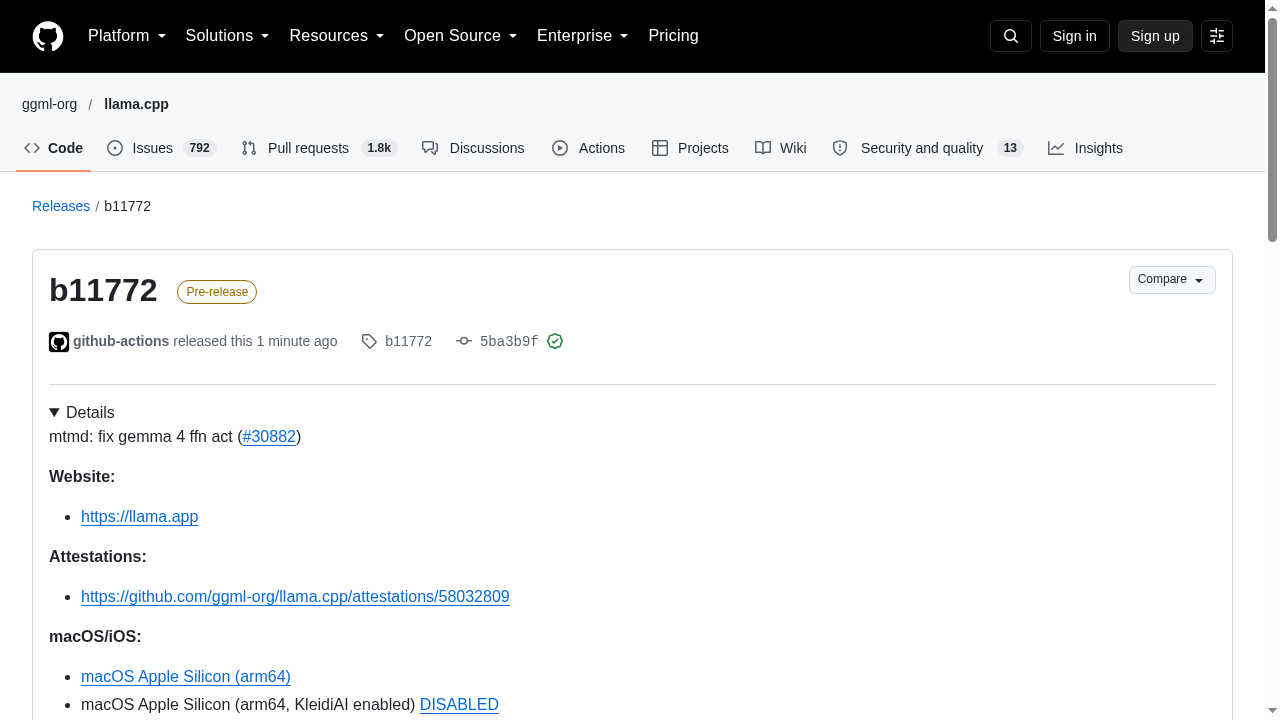Open the Enterprise dropdown menu
The image size is (1280, 720).
pos(583,36)
